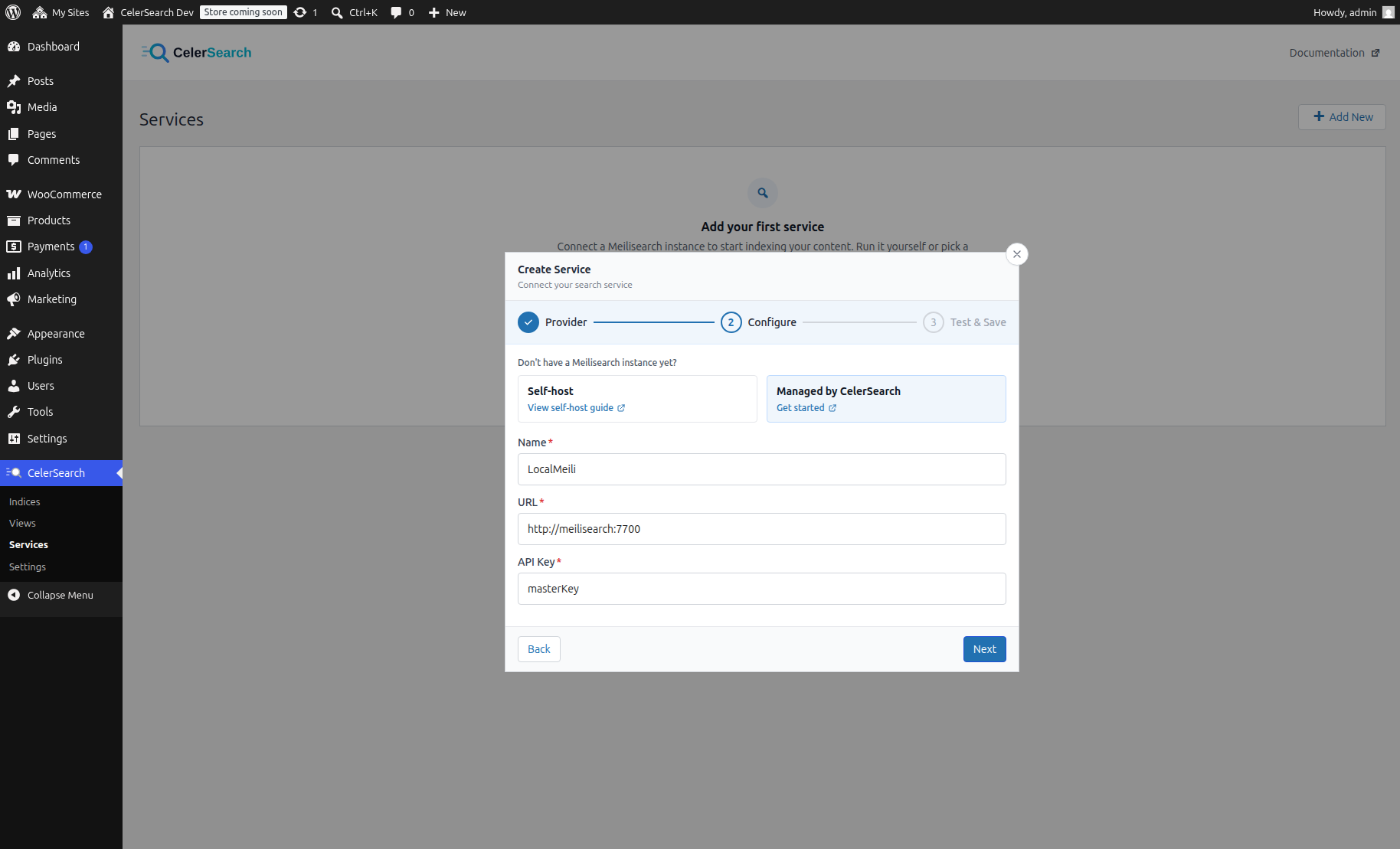
Task: Open the CelerSearch sidebar menu
Action: click(61, 473)
